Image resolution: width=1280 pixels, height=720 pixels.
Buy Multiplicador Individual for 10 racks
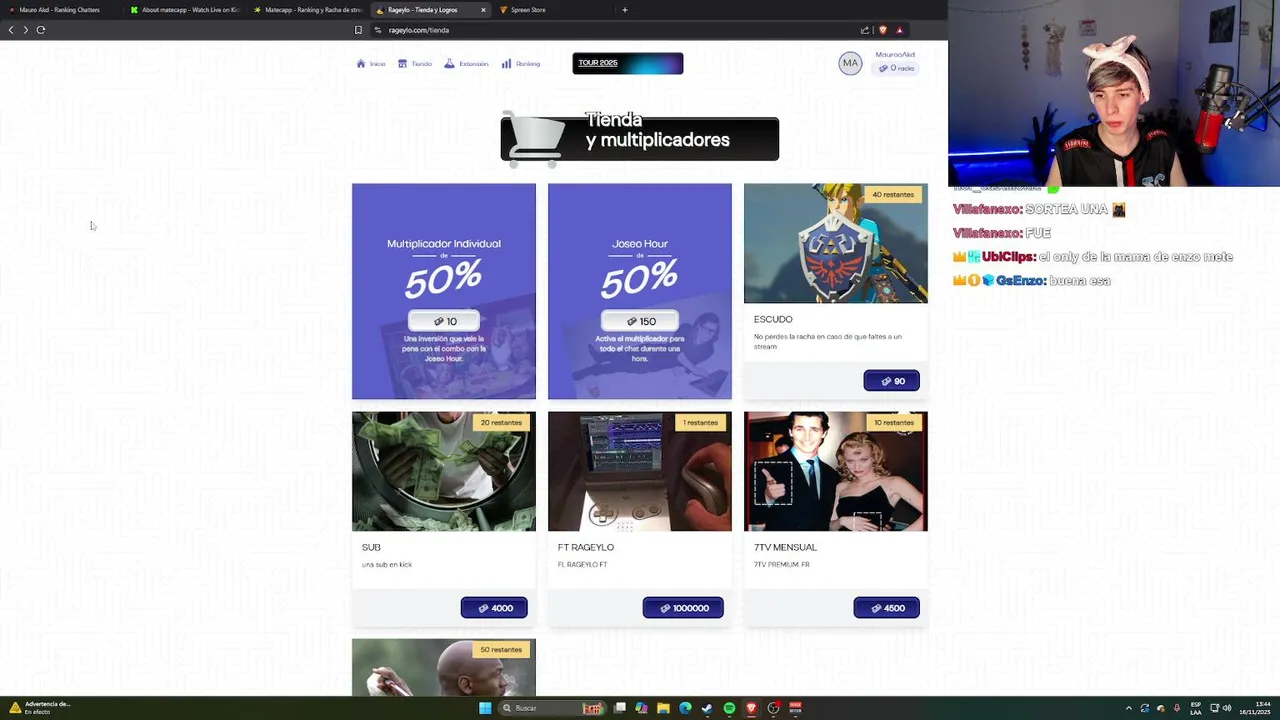[x=444, y=321]
